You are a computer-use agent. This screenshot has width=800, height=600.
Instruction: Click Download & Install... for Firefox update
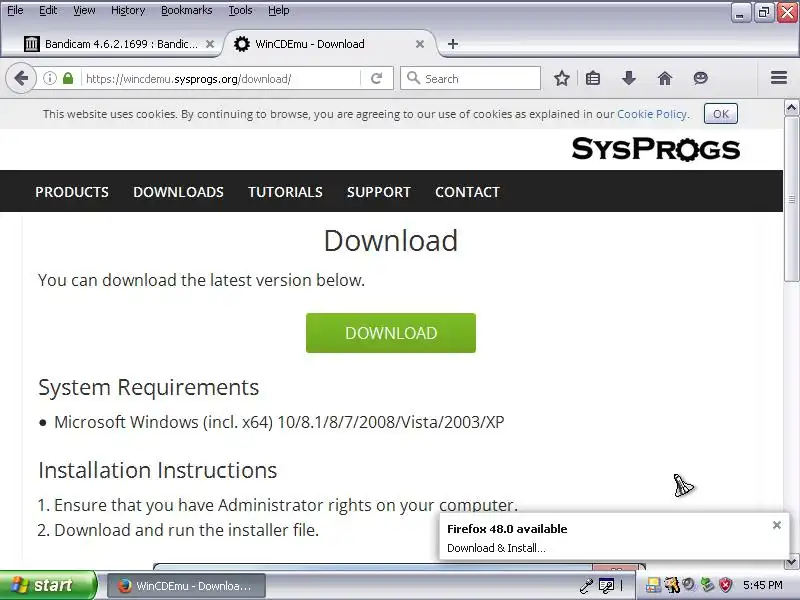tap(496, 548)
